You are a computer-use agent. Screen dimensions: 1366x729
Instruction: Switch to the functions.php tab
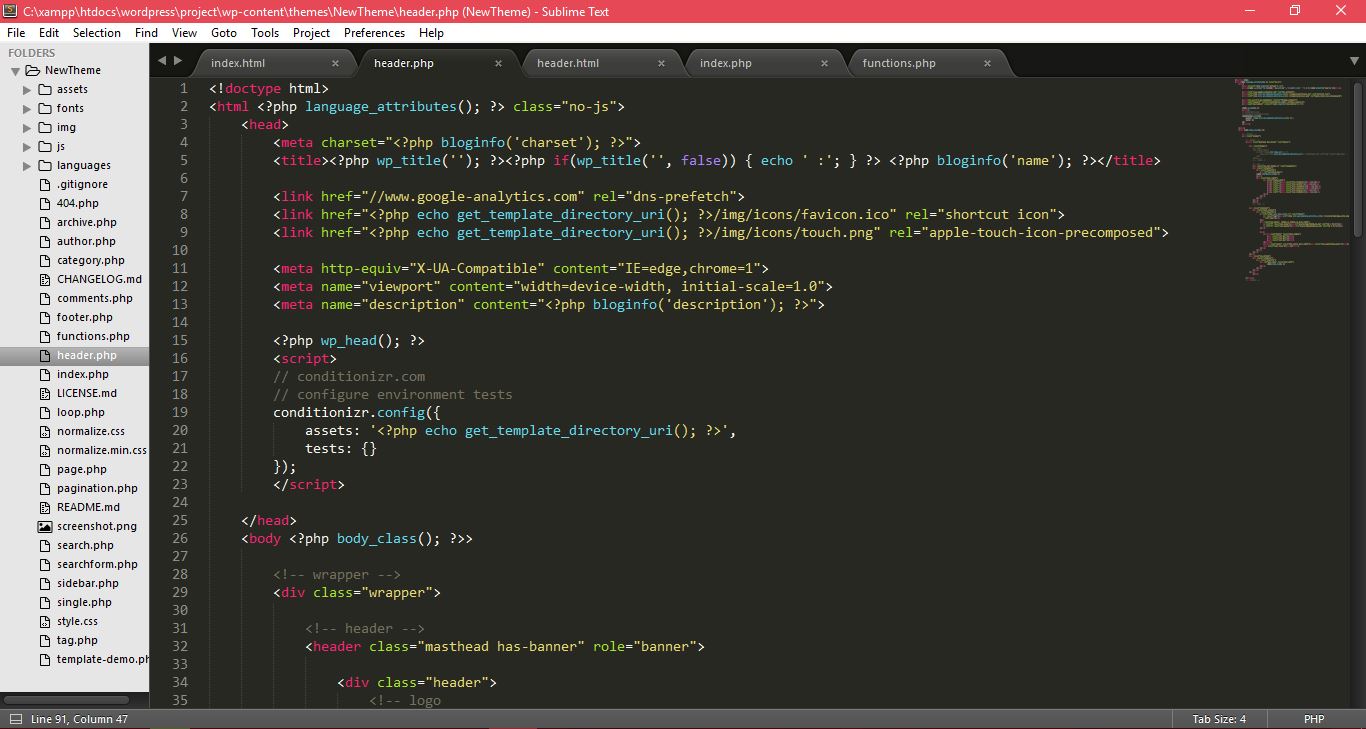[x=899, y=63]
